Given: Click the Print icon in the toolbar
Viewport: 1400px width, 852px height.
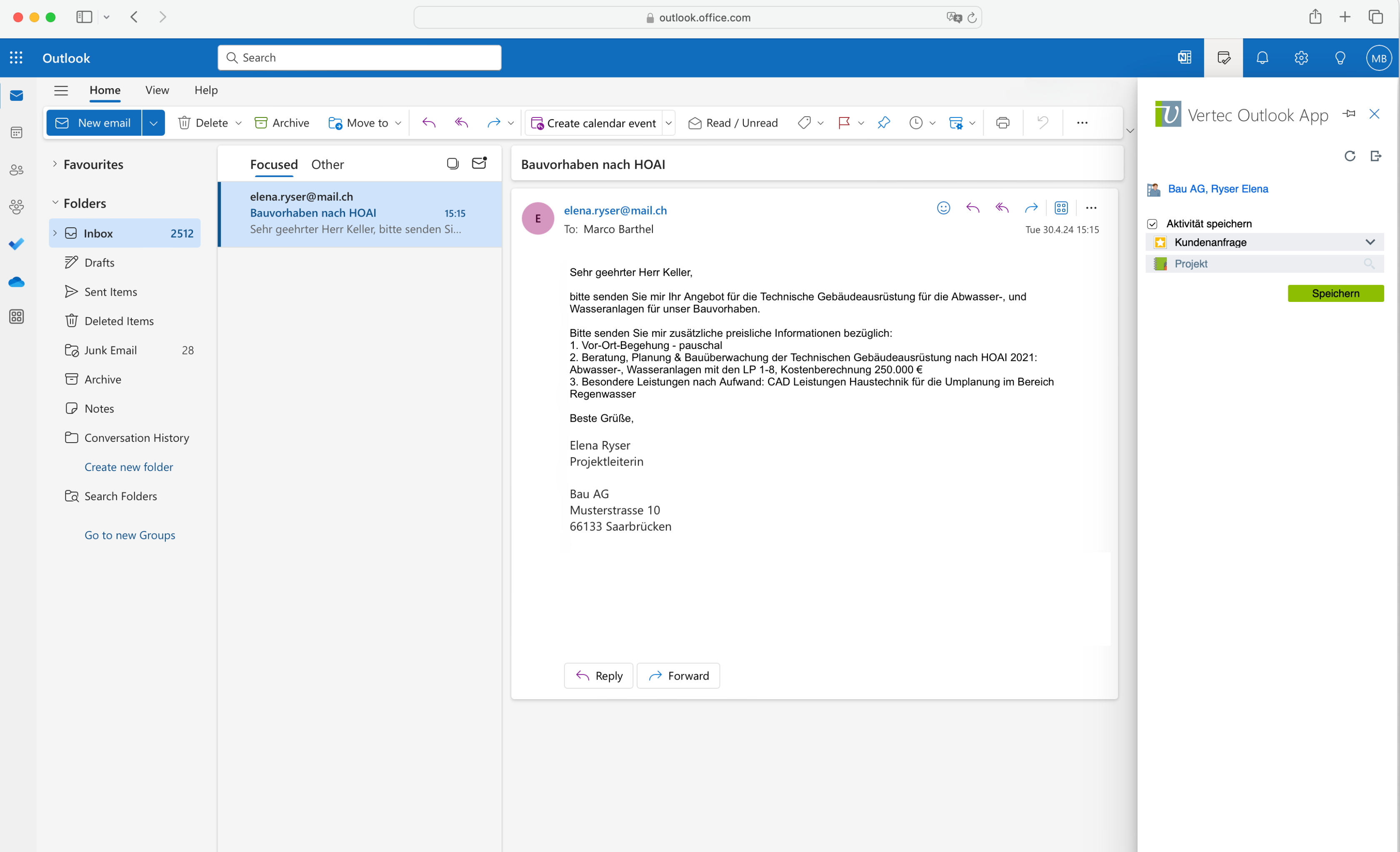Looking at the screenshot, I should [1002, 123].
